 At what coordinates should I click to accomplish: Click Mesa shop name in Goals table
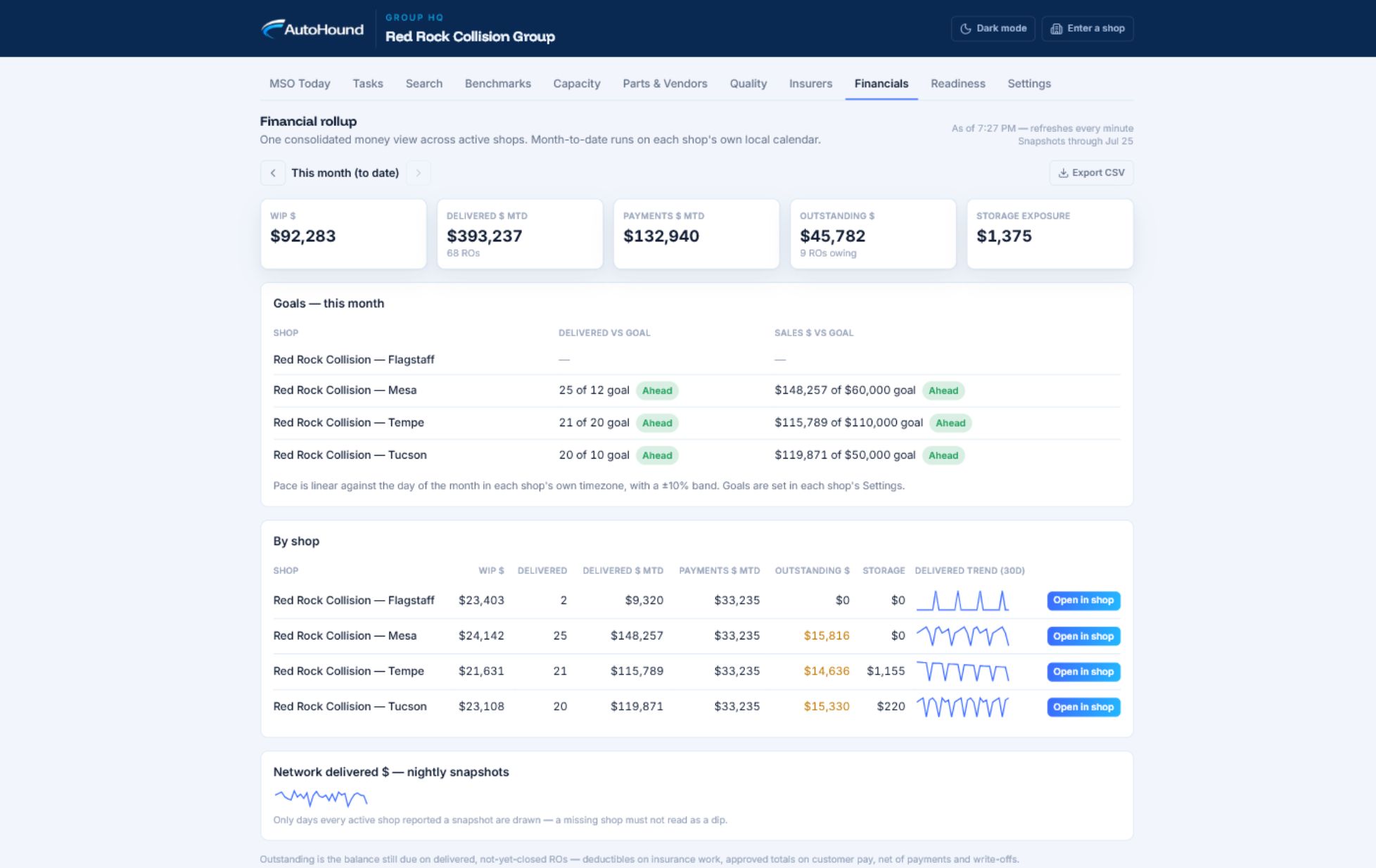(345, 390)
